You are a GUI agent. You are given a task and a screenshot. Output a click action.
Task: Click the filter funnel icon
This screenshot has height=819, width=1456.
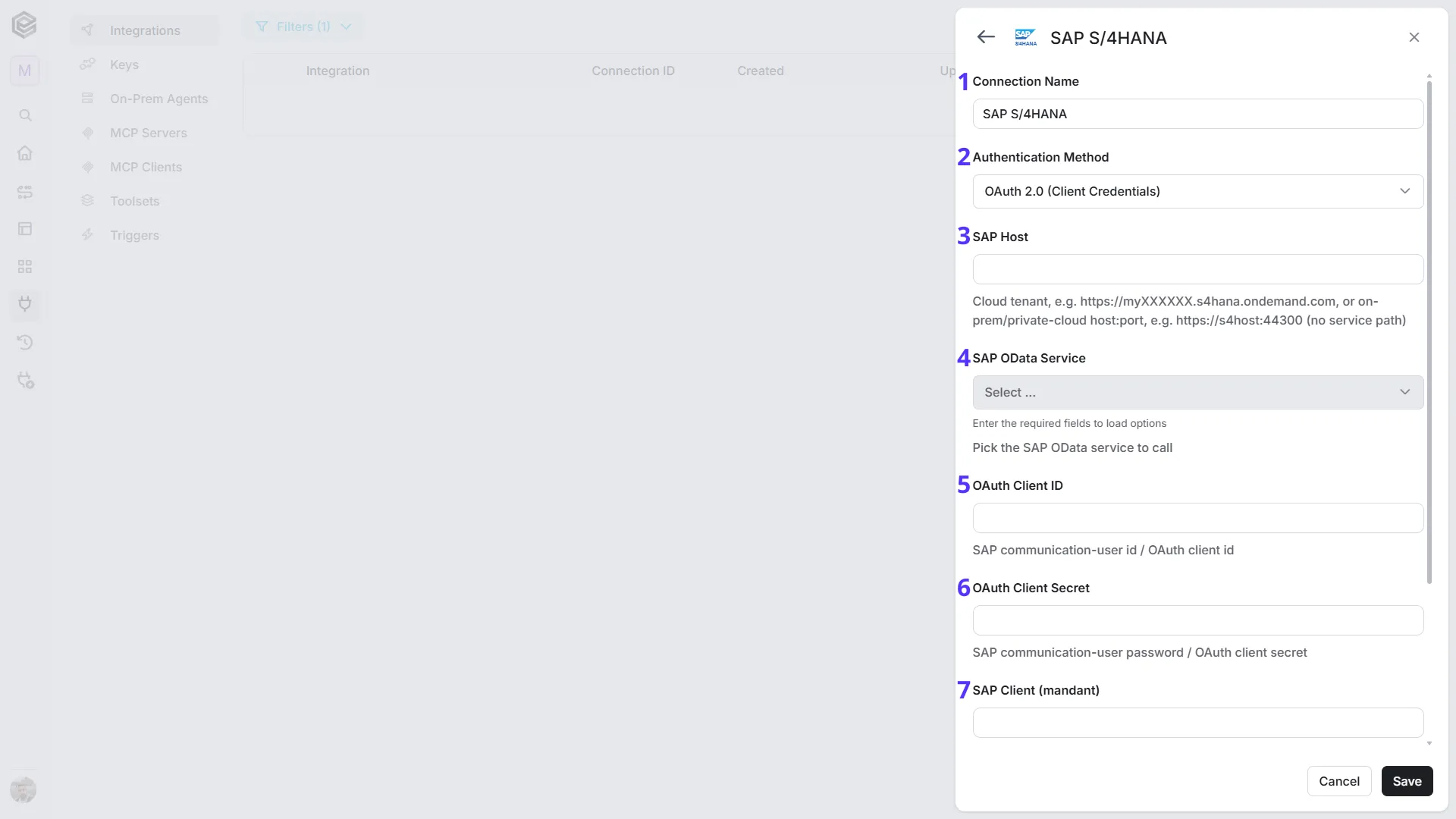point(262,27)
